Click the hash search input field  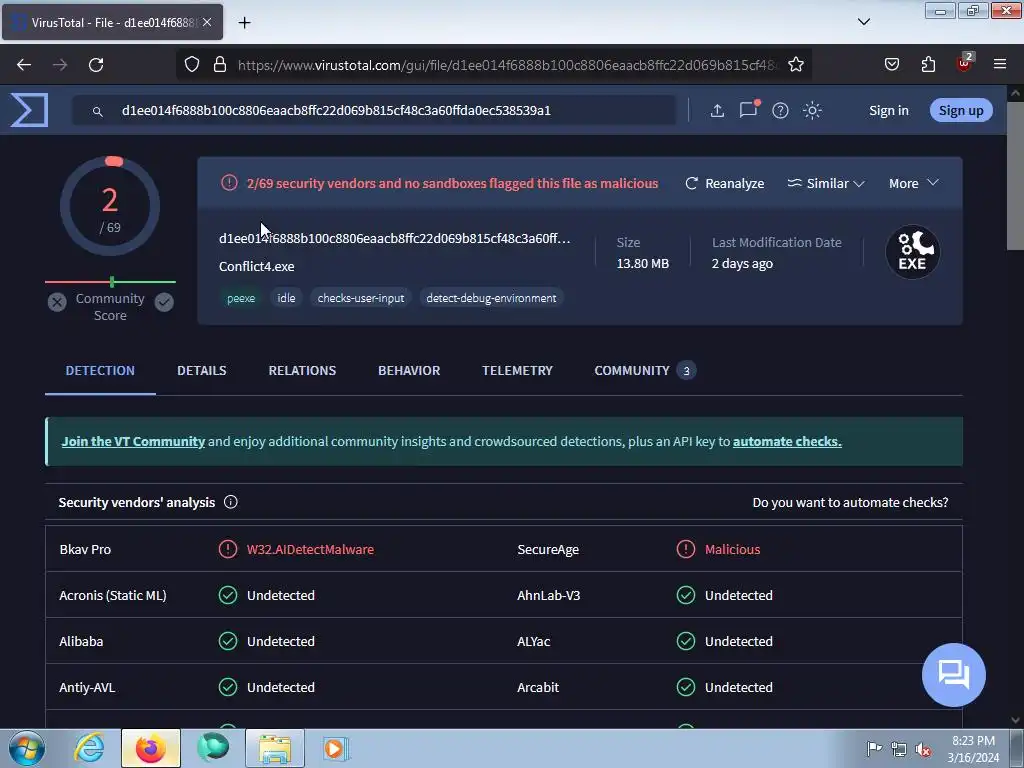tap(374, 110)
